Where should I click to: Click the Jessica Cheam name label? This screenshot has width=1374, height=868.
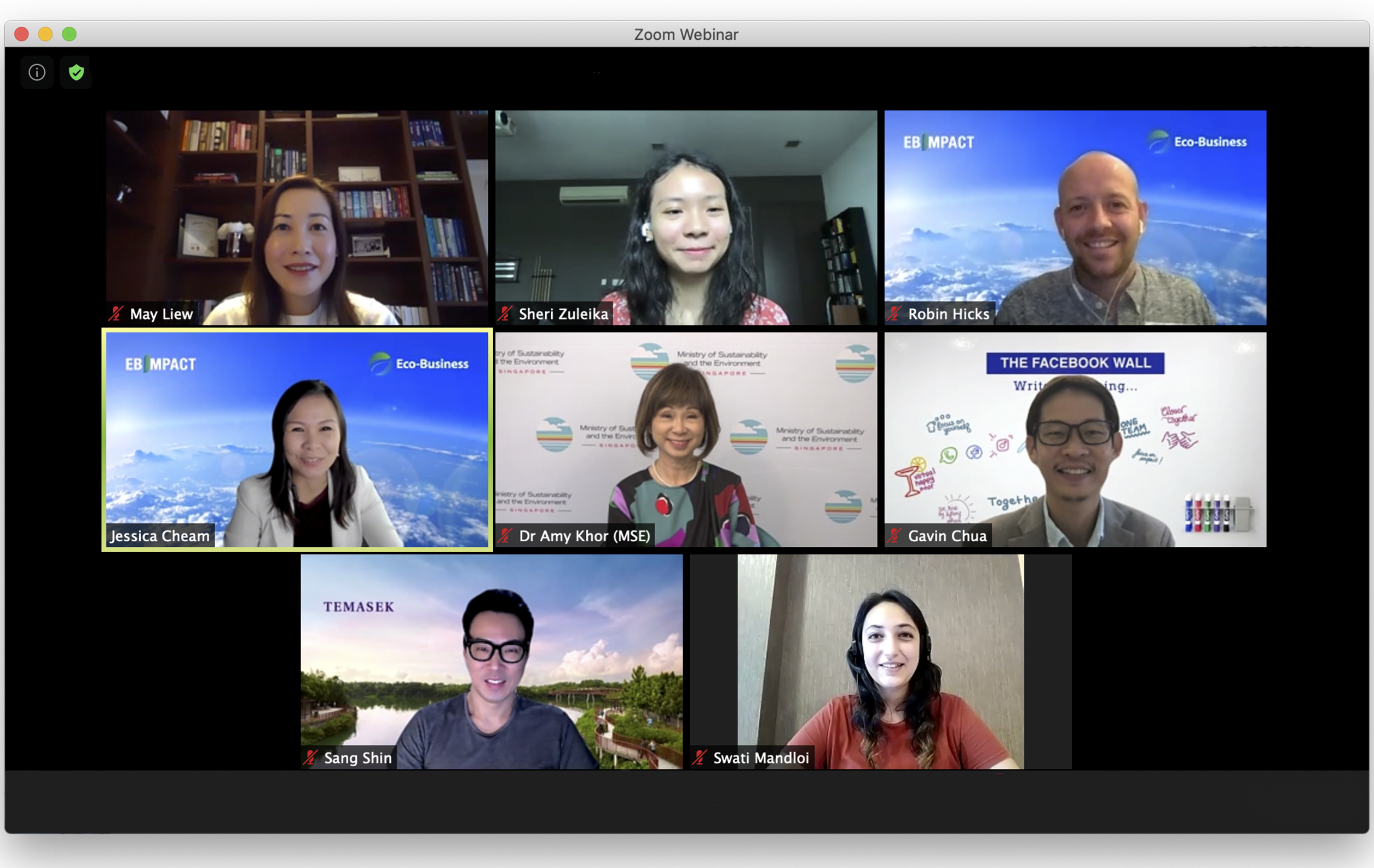160,536
